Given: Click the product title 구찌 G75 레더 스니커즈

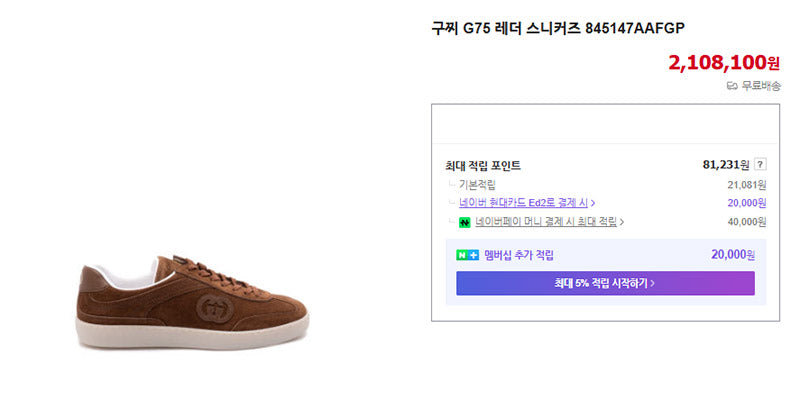Looking at the screenshot, I should coord(506,29).
